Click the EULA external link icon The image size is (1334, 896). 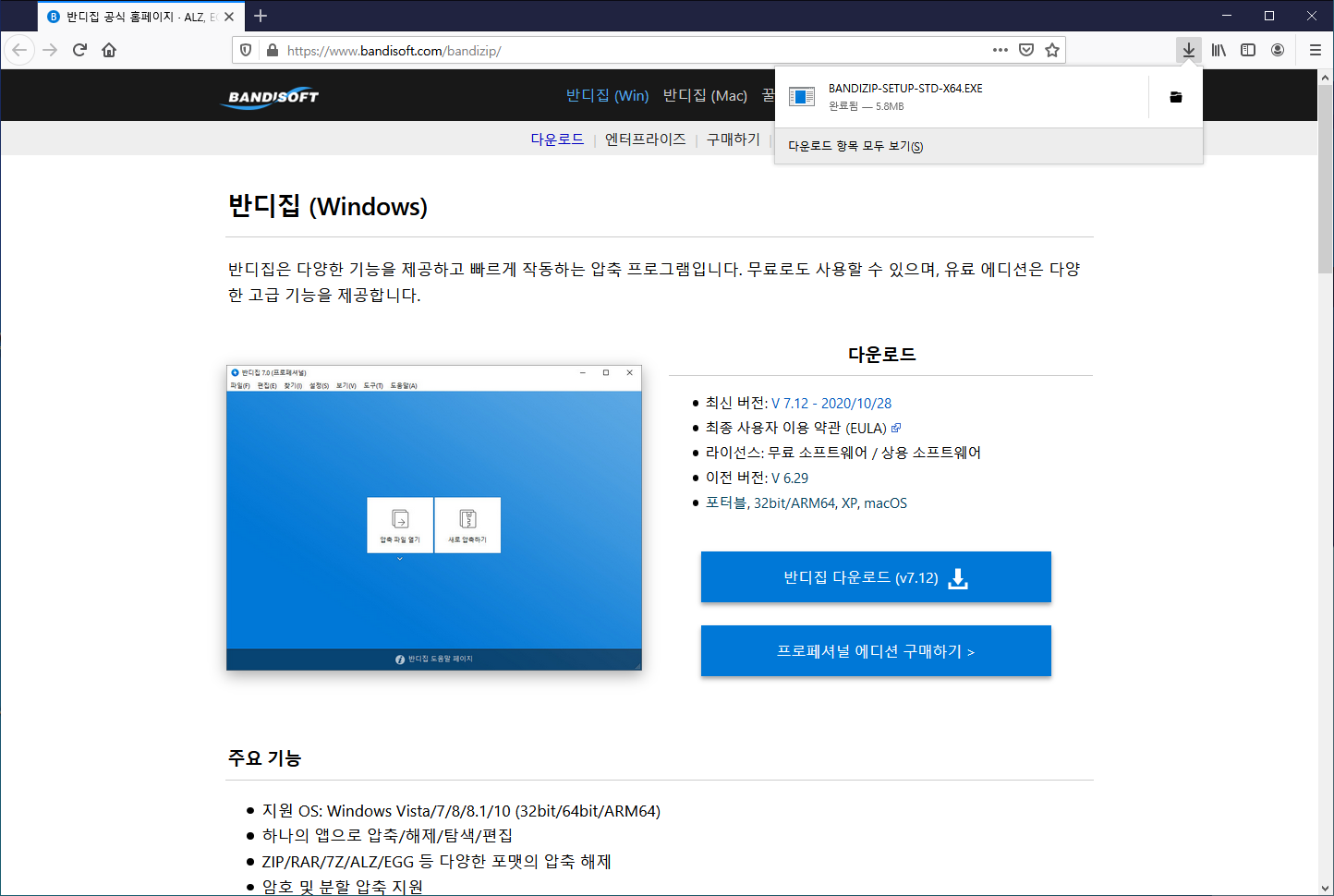pos(895,428)
